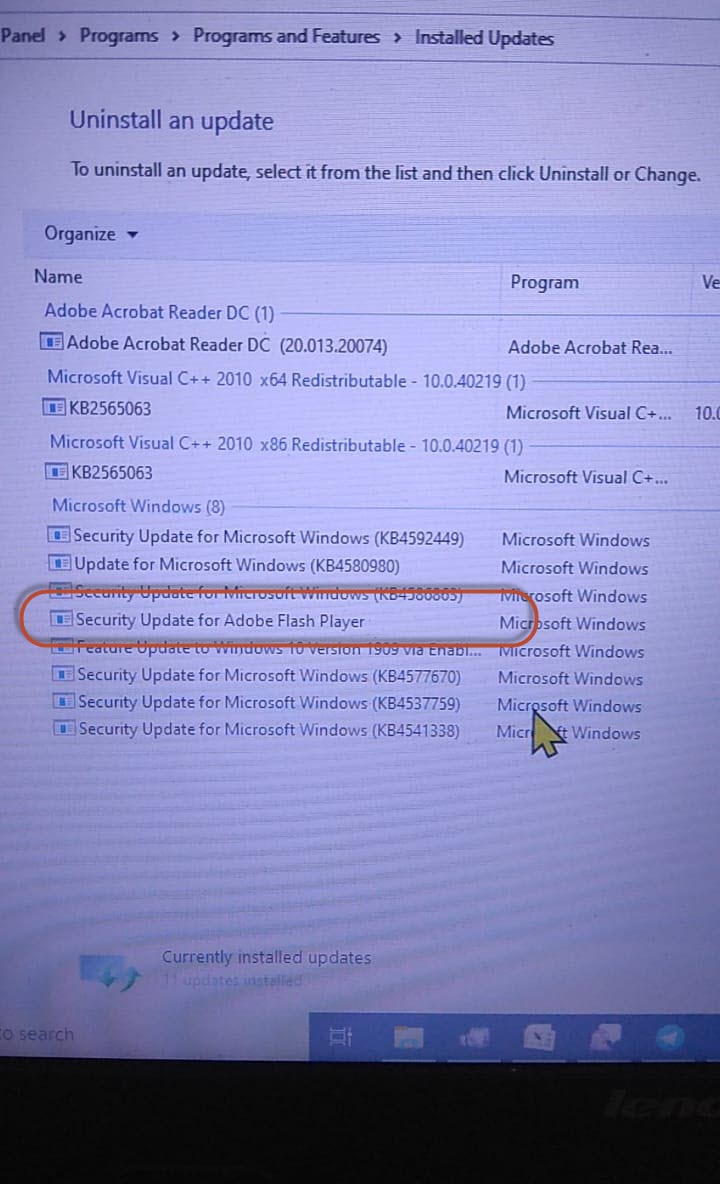
Task: Open breadcrumb arrow after Programs and Features
Action: pyautogui.click(x=397, y=38)
